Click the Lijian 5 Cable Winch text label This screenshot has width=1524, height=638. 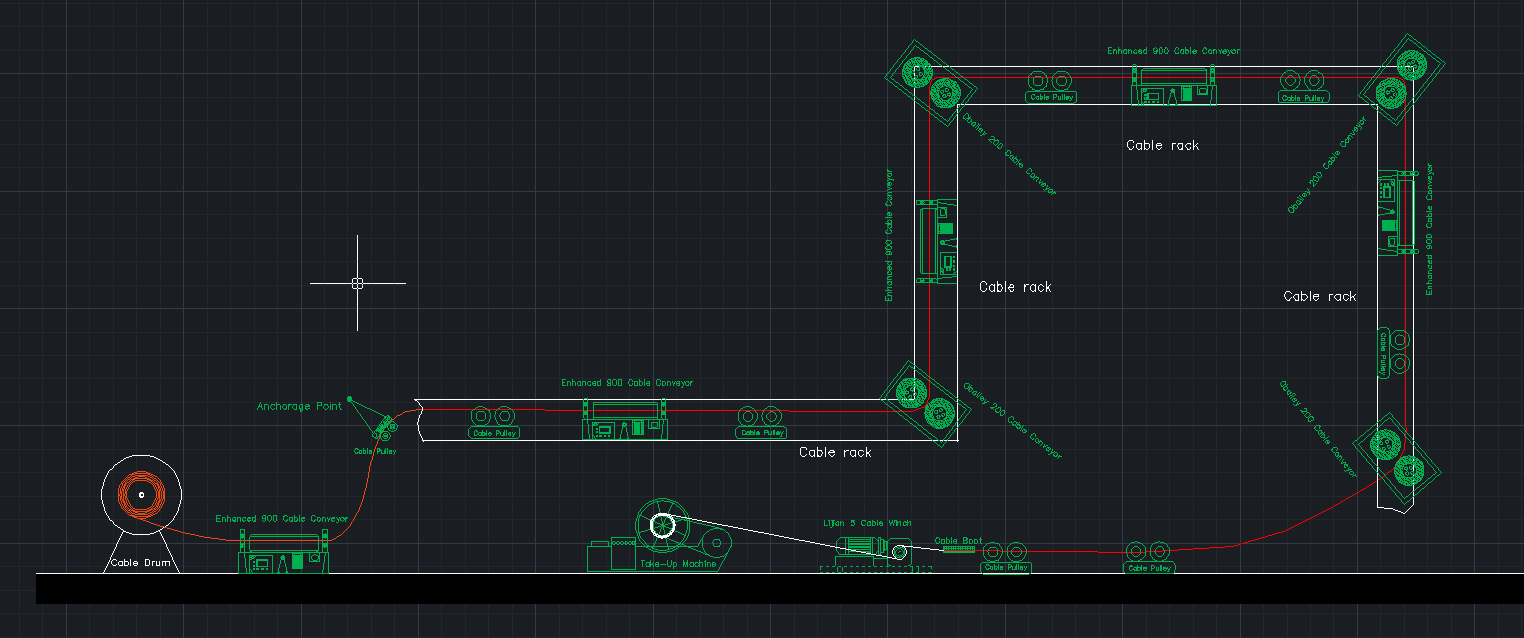click(x=867, y=523)
